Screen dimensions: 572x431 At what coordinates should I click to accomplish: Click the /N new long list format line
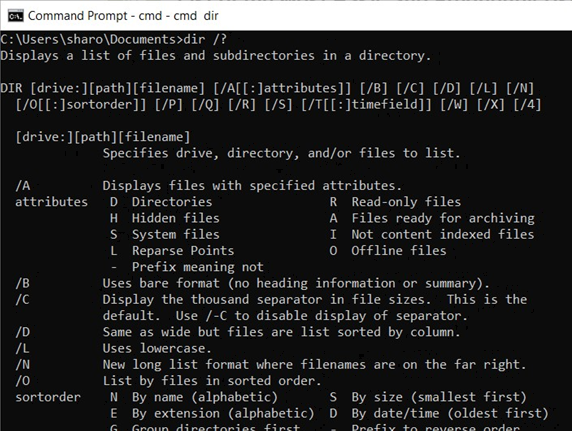270,365
